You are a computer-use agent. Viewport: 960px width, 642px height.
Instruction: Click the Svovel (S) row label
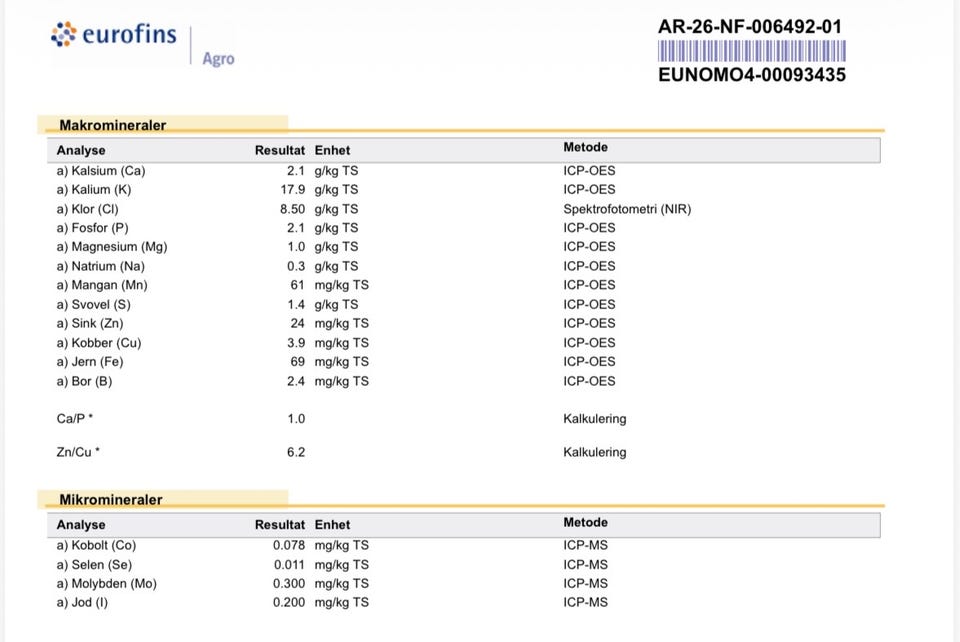point(94,305)
